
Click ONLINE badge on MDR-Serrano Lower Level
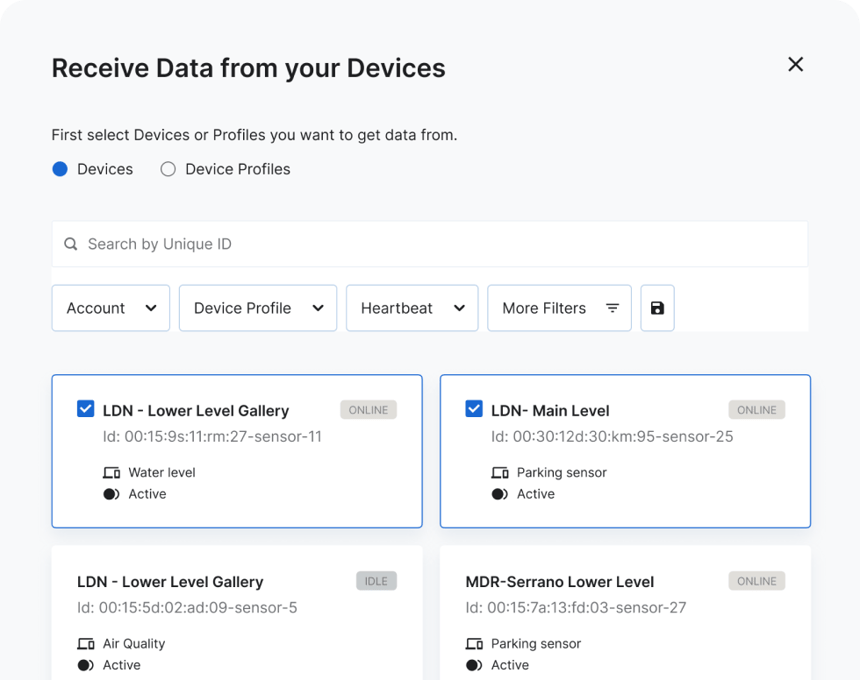tap(757, 581)
